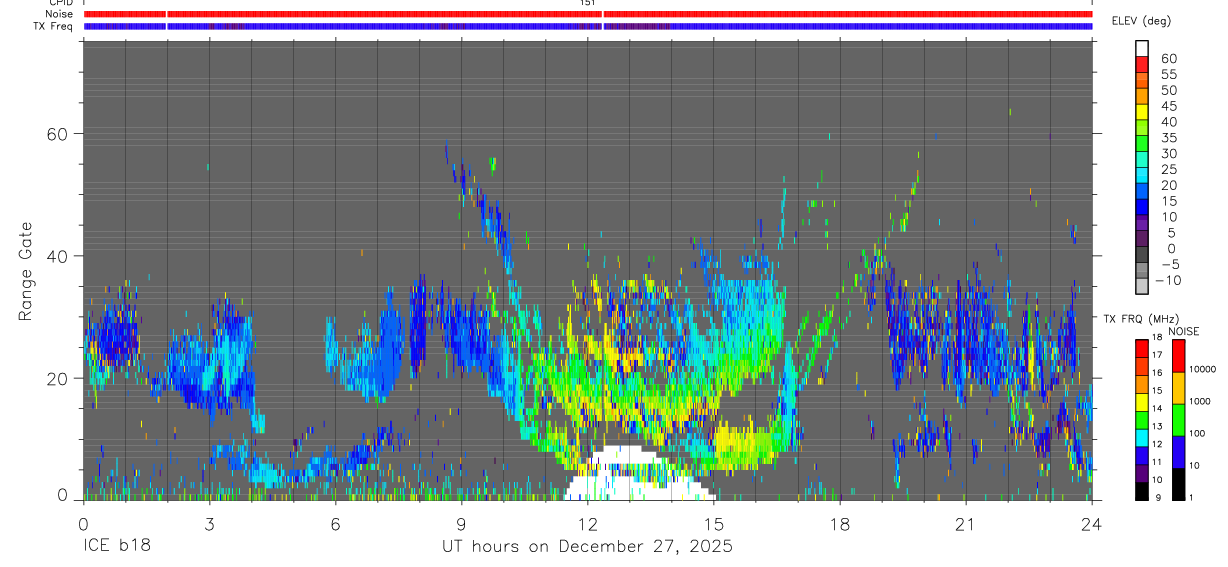Click the blue 10 segment of NOISE colorbar
Viewport: 1228px width, 567px height.
click(x=1179, y=452)
